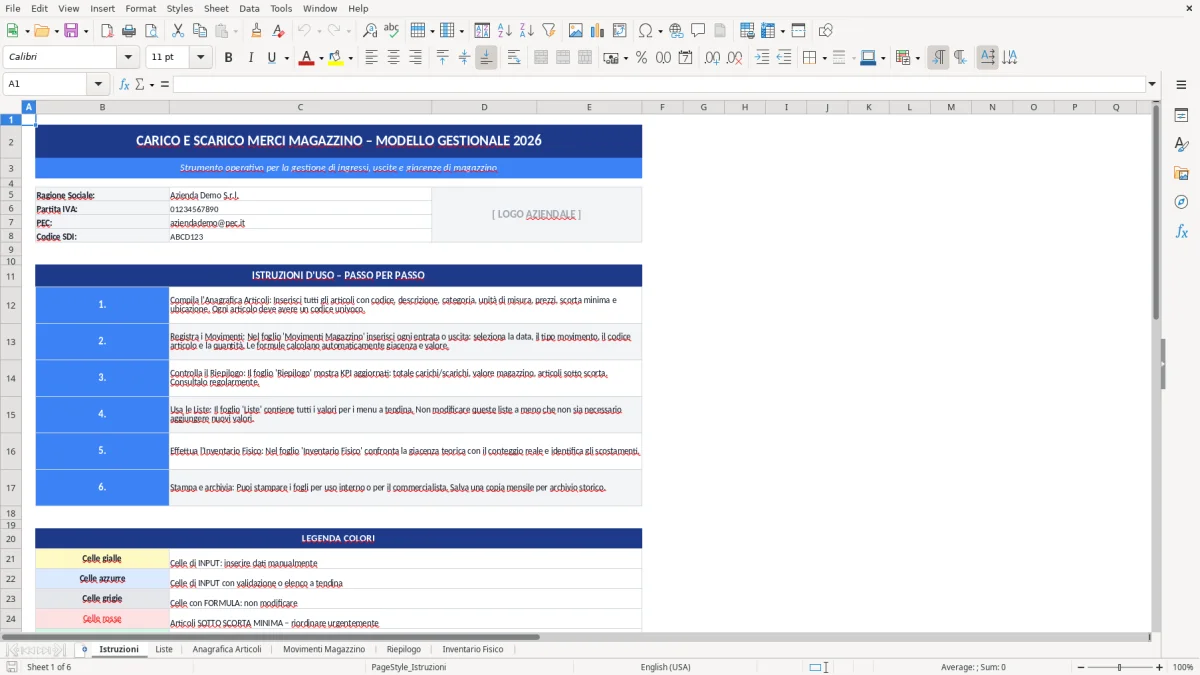Apply red font color swatch
The height and width of the screenshot is (675, 1200).
[305, 58]
